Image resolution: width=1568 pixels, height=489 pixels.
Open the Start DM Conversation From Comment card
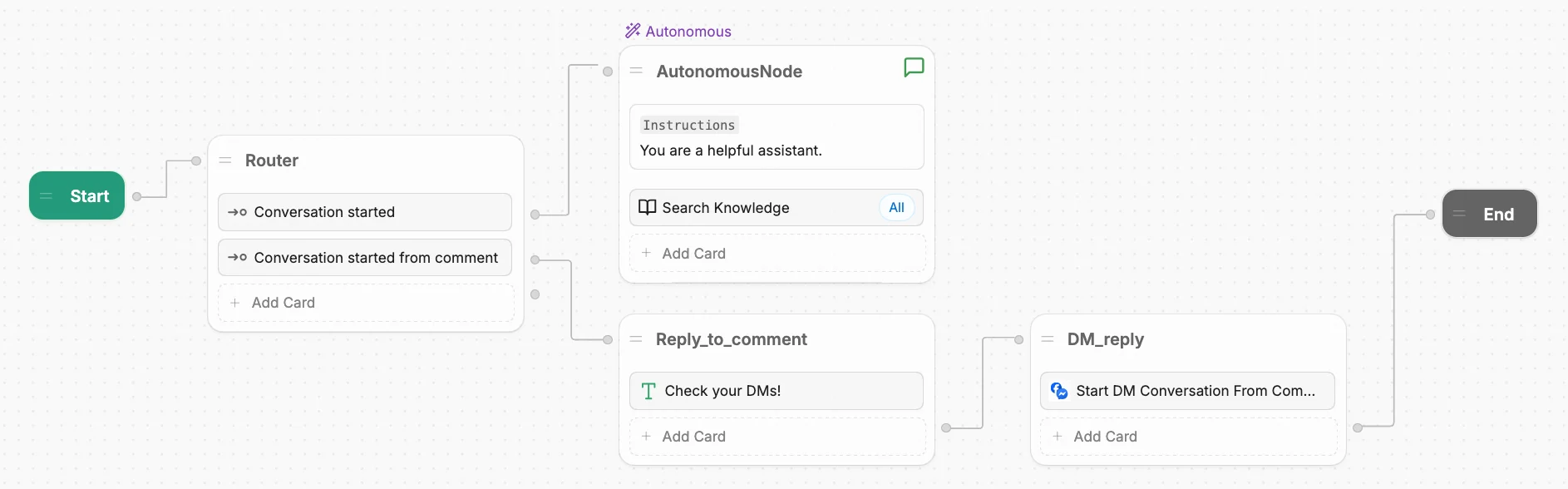pyautogui.click(x=1187, y=391)
